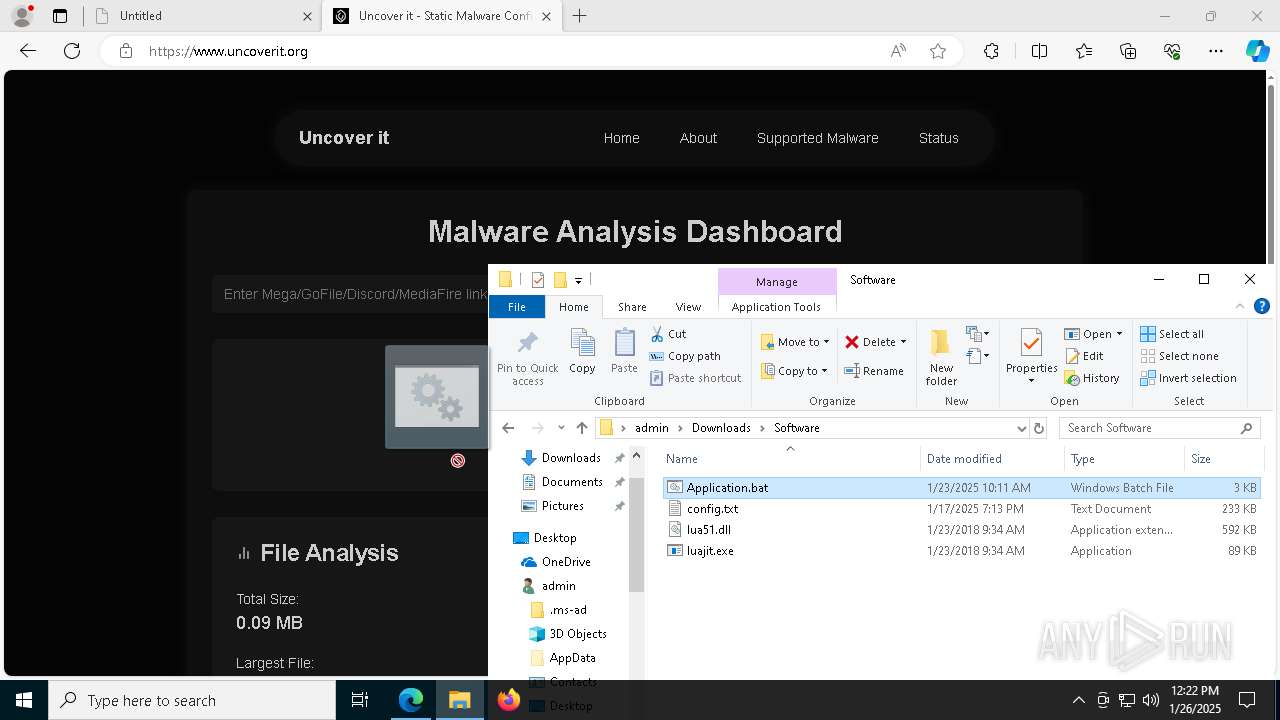The width and height of the screenshot is (1280, 720).
Task: Open Edge settings and more menu
Action: 1216,51
